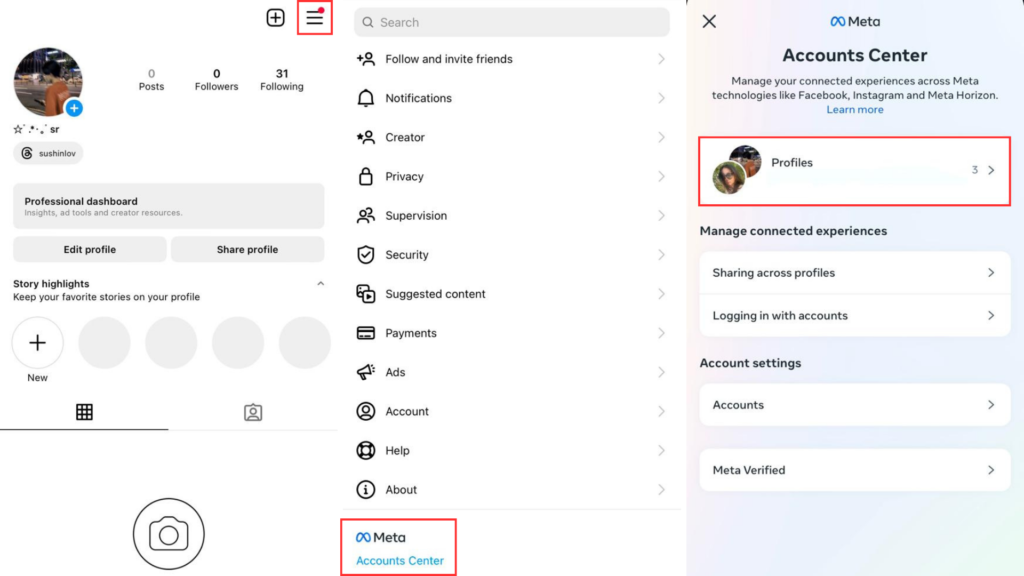Tap the camera icon in empty posts area
Screen dimensions: 1024x576
tap(168, 535)
